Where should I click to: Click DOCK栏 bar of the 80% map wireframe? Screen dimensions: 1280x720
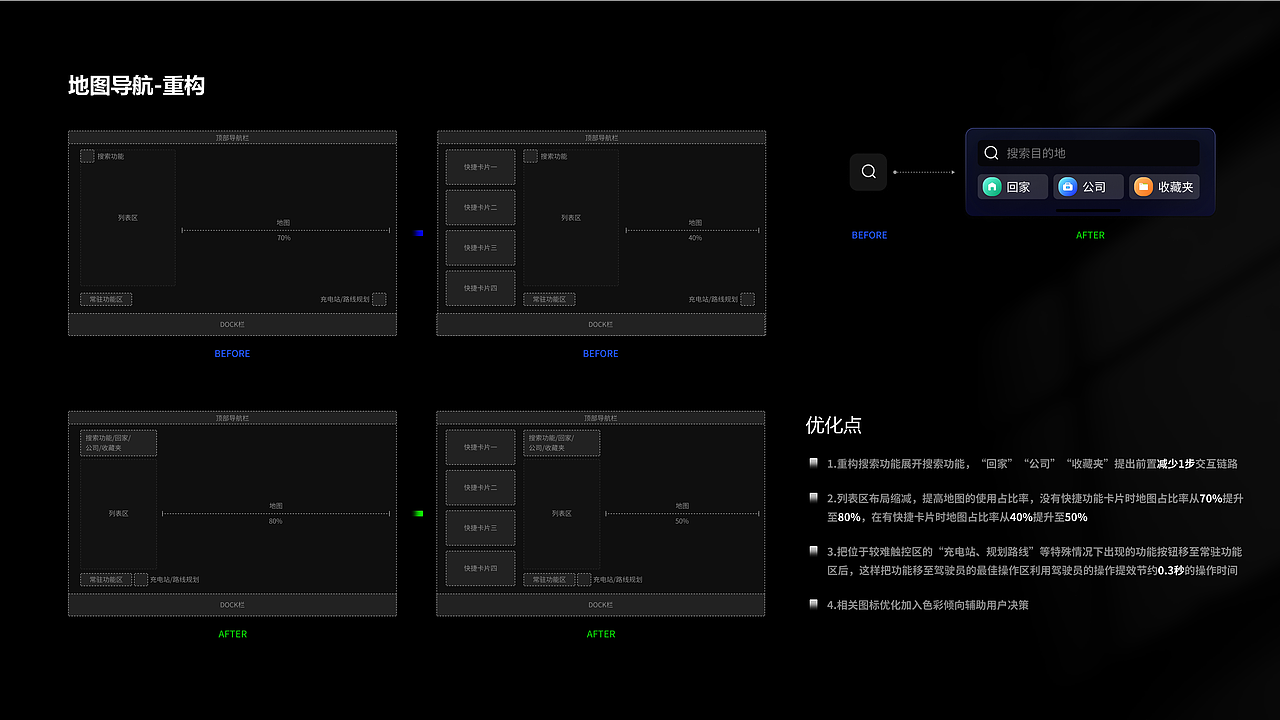[232, 604]
